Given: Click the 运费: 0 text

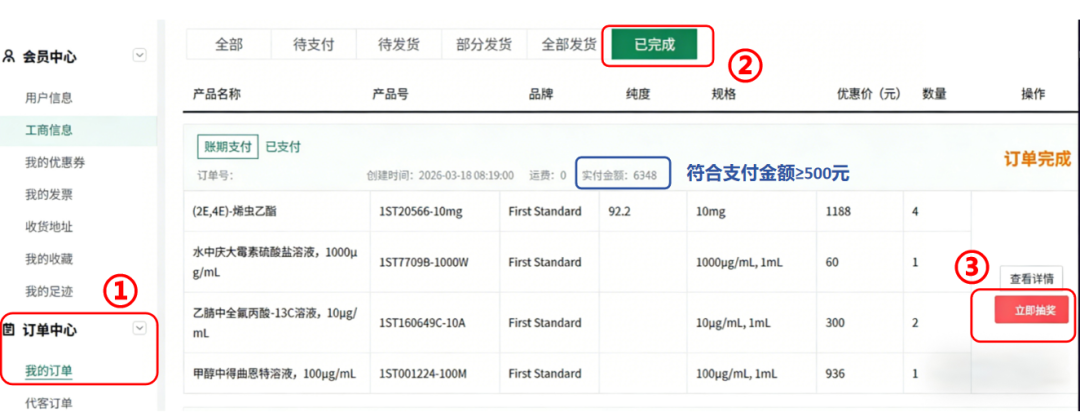Looking at the screenshot, I should pyautogui.click(x=548, y=176).
